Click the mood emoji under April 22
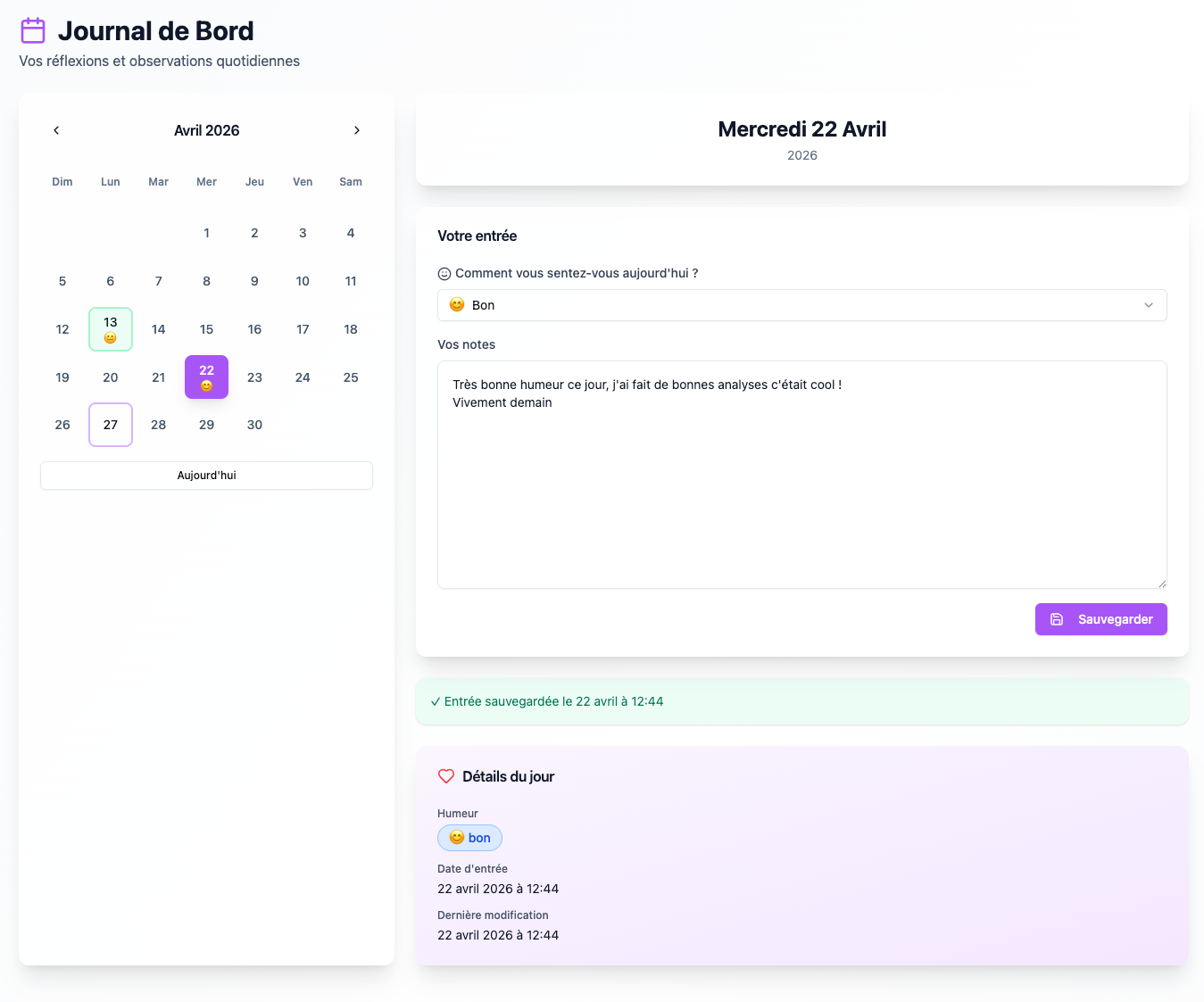This screenshot has height=1002, width=1204. 207,386
